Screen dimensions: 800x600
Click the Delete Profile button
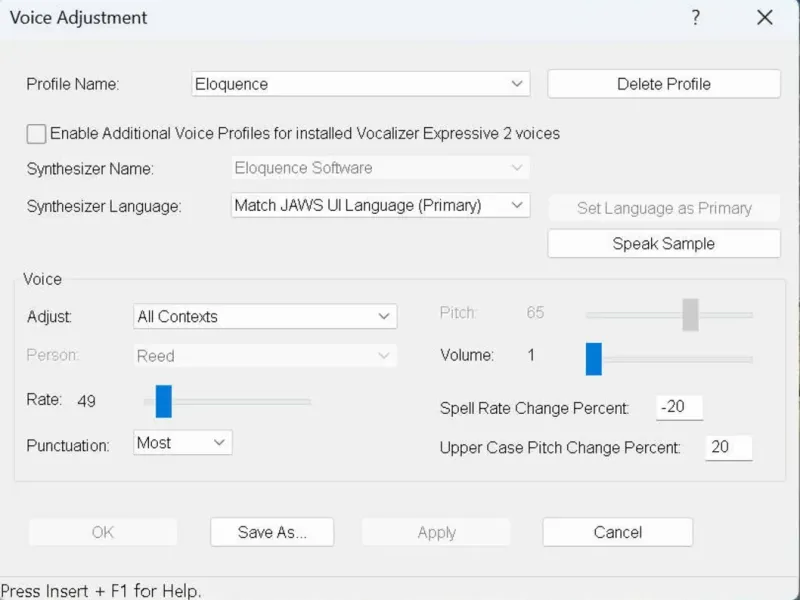tap(664, 85)
